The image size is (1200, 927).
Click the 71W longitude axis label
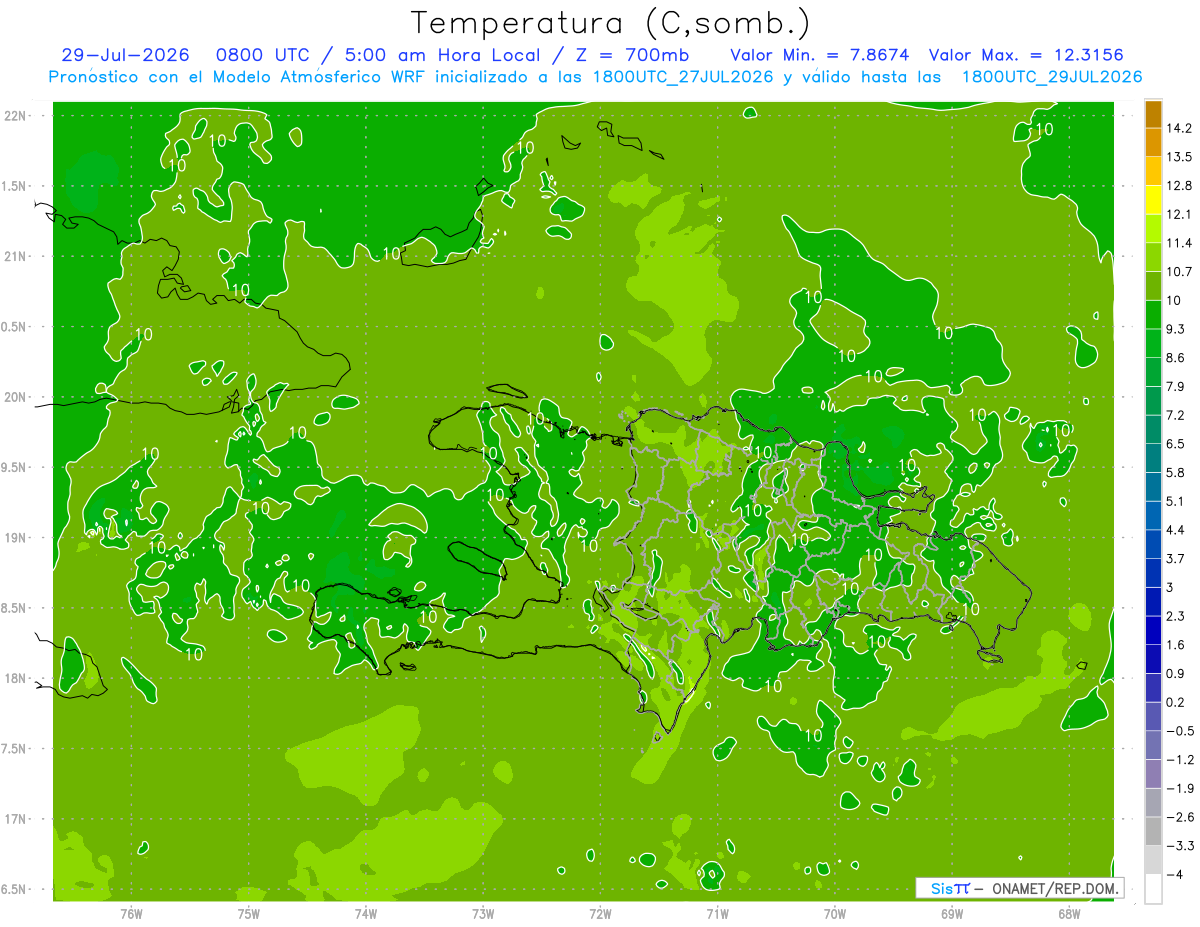point(717,914)
